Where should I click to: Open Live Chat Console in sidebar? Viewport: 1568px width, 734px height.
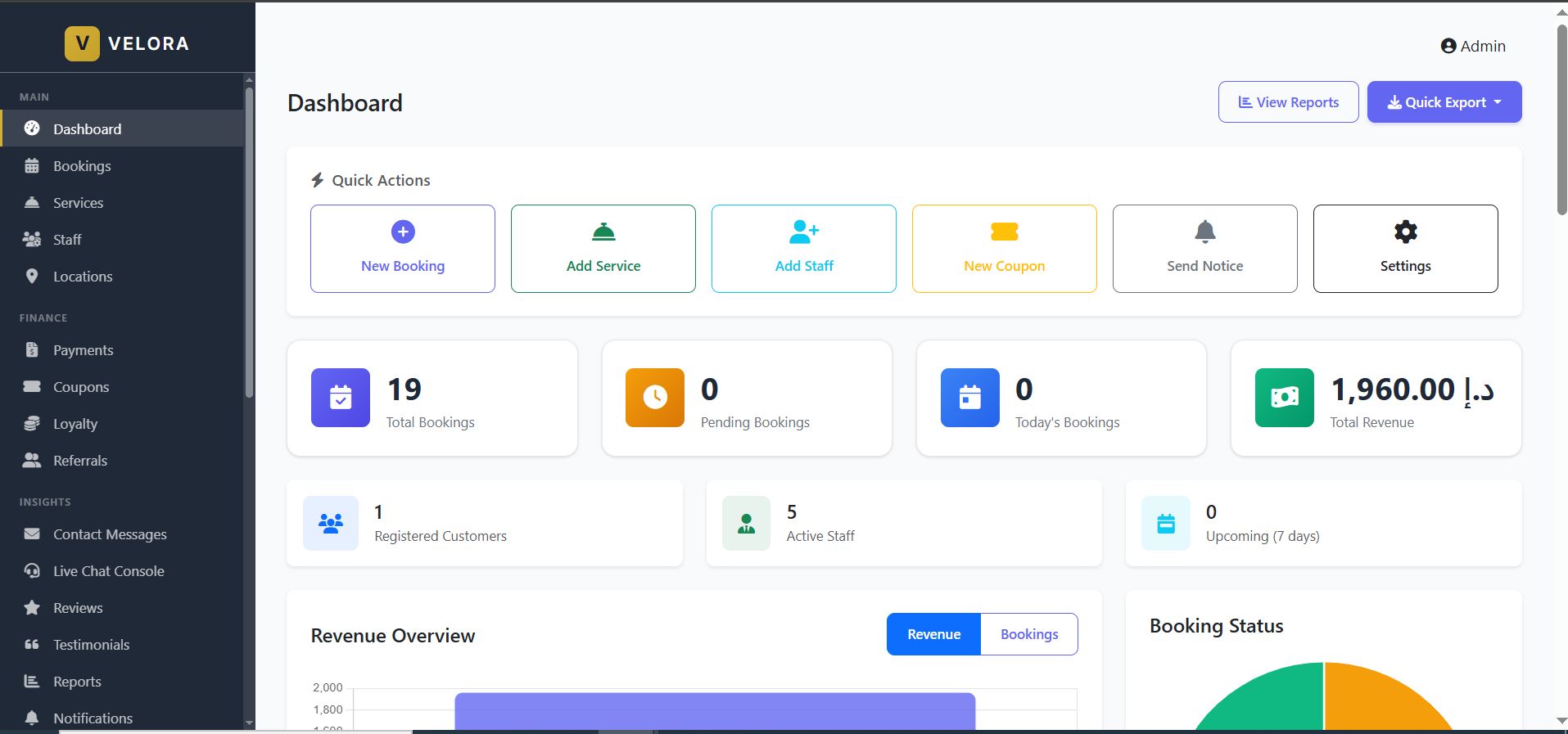pos(122,570)
